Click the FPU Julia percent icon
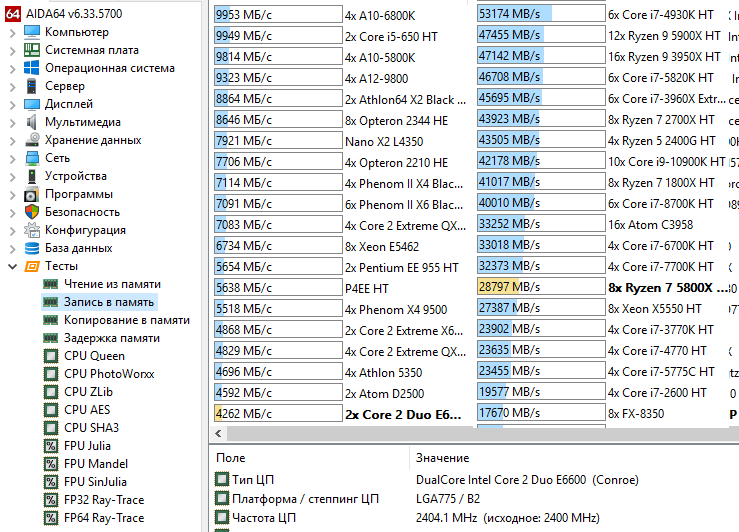Screen dimensions: 739x532 (x=50, y=446)
